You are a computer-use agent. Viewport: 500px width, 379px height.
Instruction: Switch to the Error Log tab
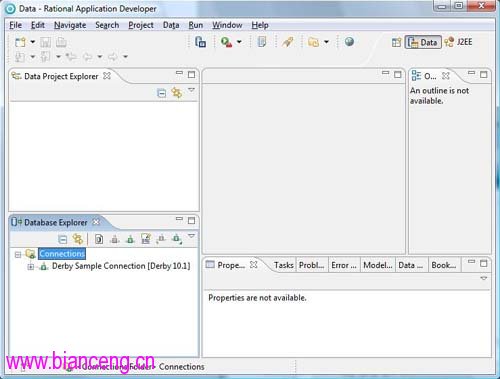tap(344, 265)
